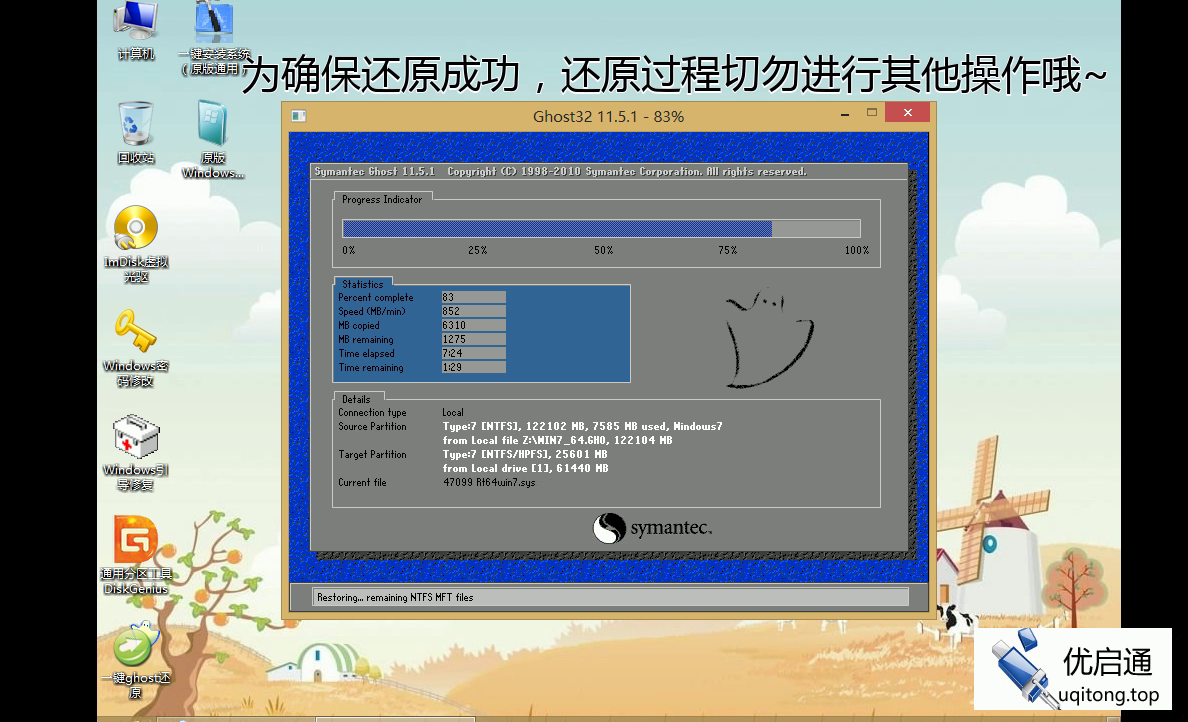Click the Progress Indicator bar
Screen dimensions: 1188x722
tap(601, 229)
